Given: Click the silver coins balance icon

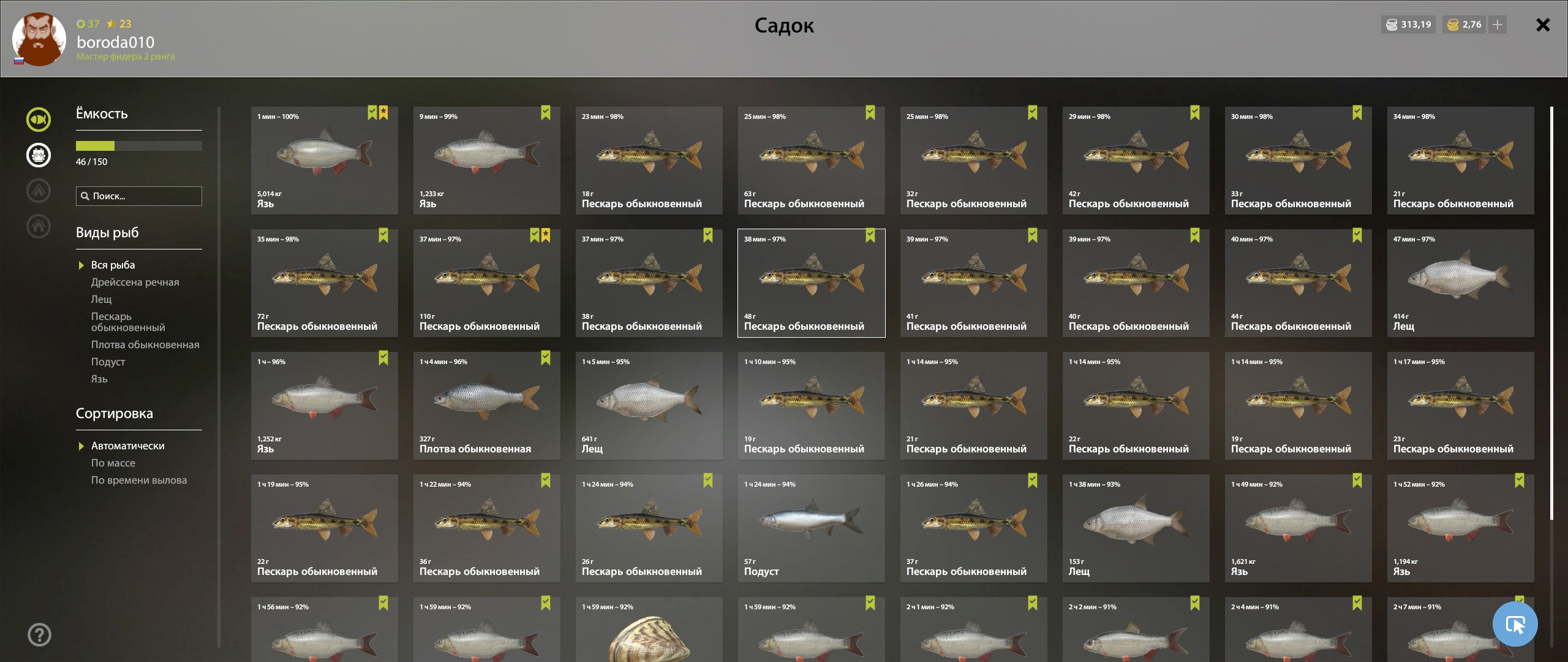Looking at the screenshot, I should 1392,25.
